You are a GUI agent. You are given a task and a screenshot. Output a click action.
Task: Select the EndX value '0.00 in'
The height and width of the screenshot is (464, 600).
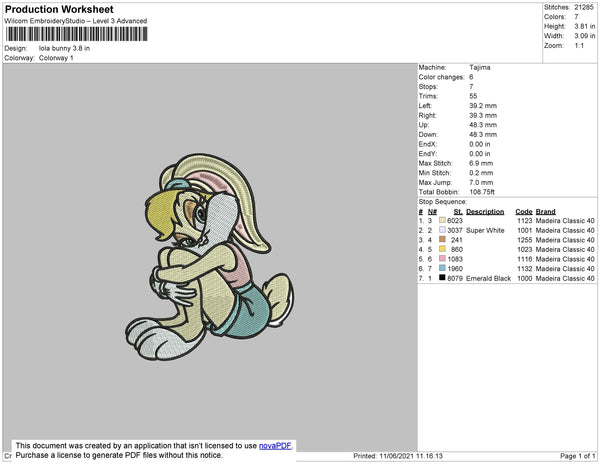point(480,144)
